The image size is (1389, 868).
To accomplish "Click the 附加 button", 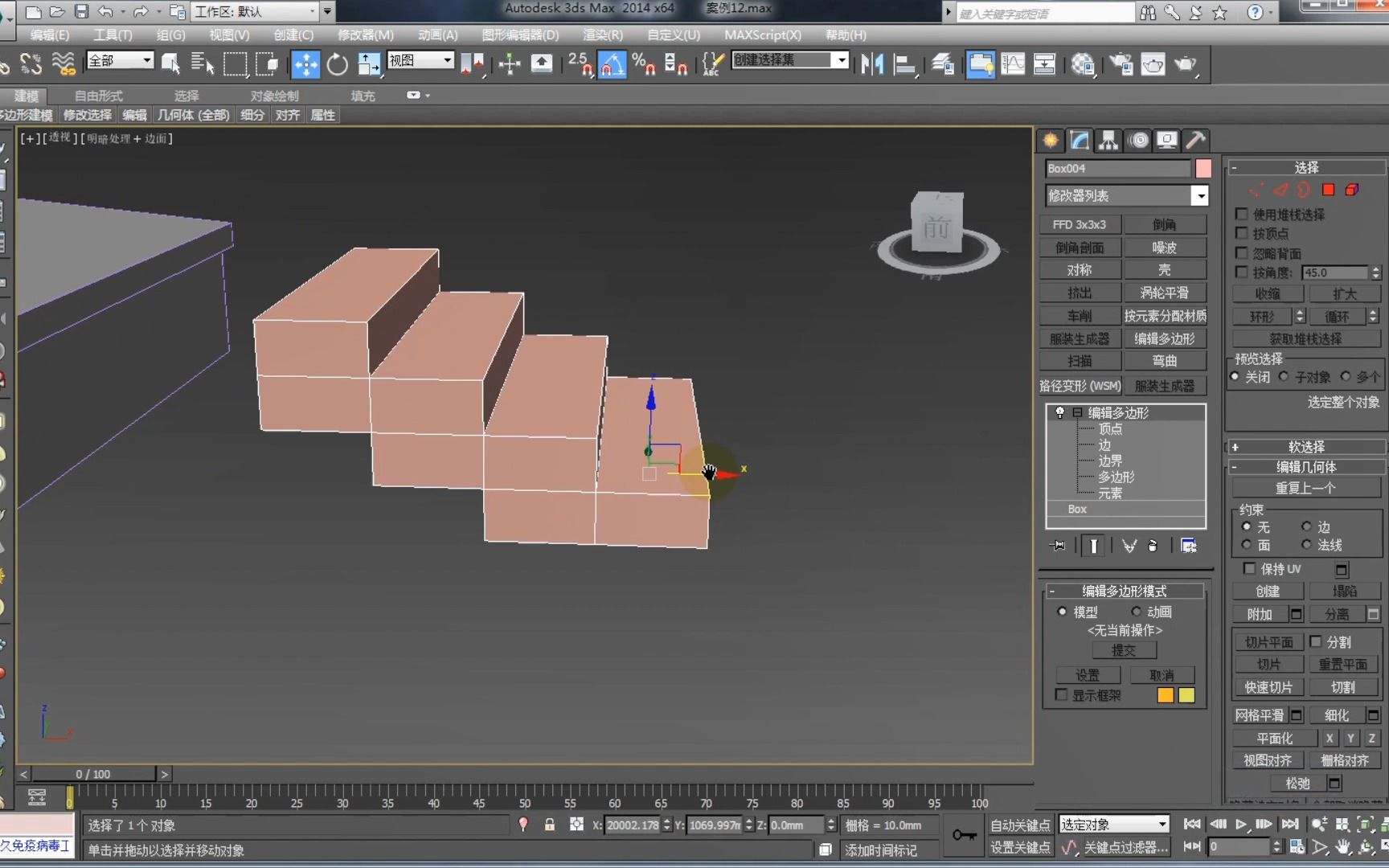I will point(1259,614).
